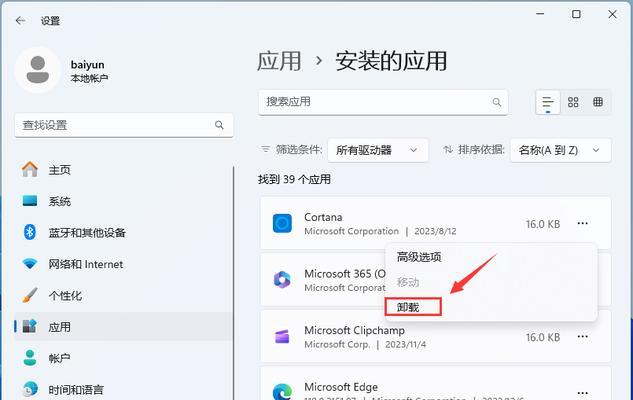The image size is (633, 400).
Task: Minimize the Settings window
Action: 540,14
